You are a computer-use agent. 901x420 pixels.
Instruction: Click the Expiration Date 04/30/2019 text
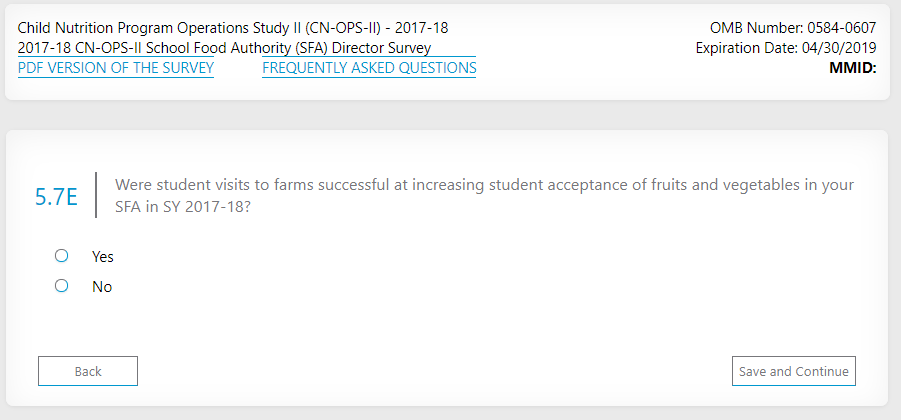(x=785, y=48)
